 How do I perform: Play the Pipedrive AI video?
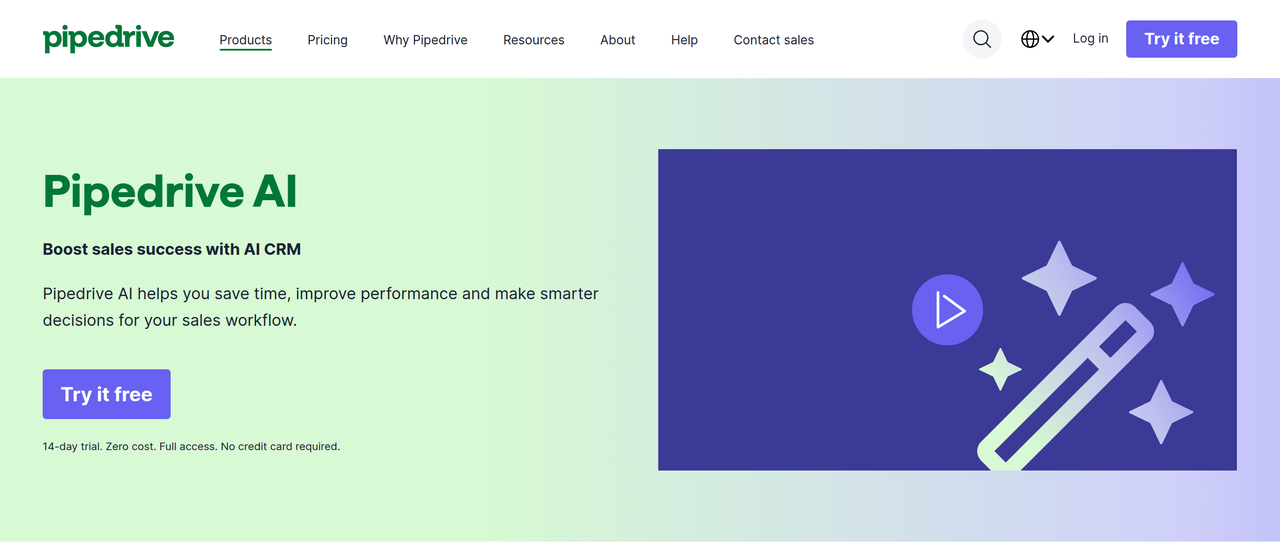(947, 310)
